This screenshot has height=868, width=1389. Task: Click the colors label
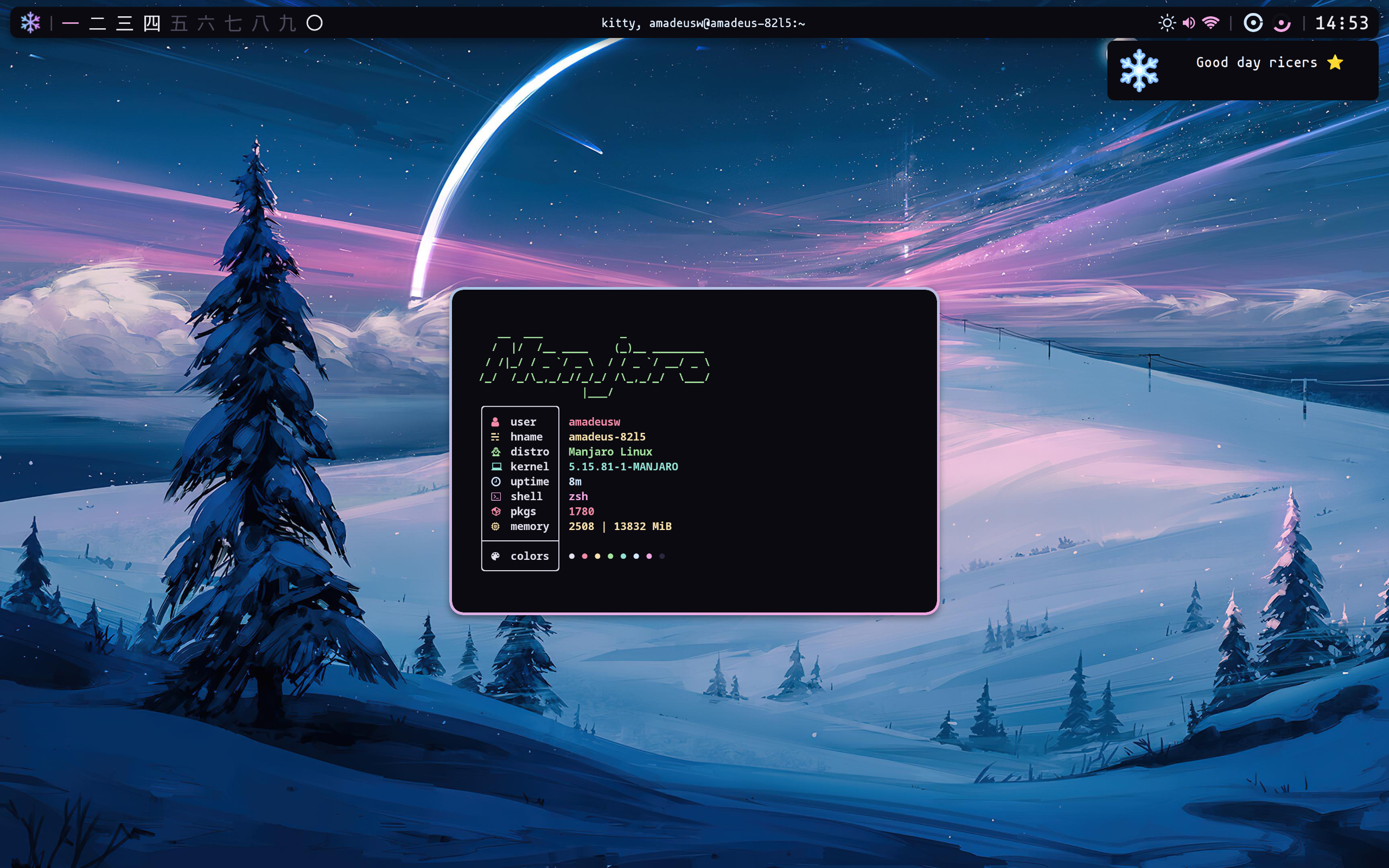(530, 556)
